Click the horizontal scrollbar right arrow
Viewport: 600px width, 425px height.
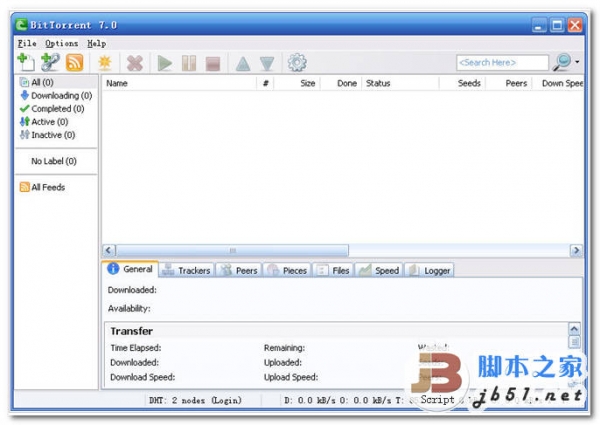pyautogui.click(x=576, y=250)
